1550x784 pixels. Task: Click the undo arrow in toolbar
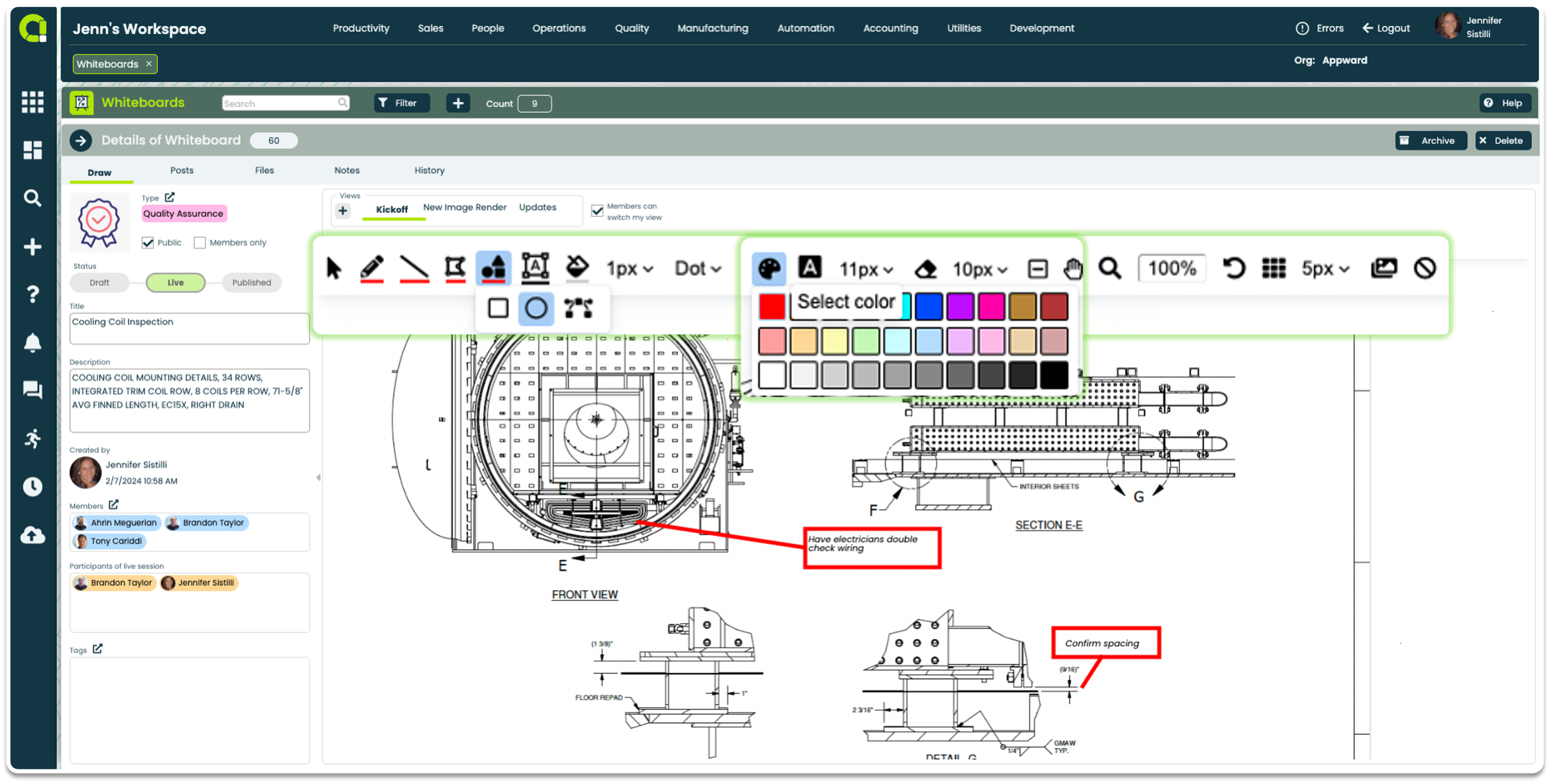click(1234, 269)
